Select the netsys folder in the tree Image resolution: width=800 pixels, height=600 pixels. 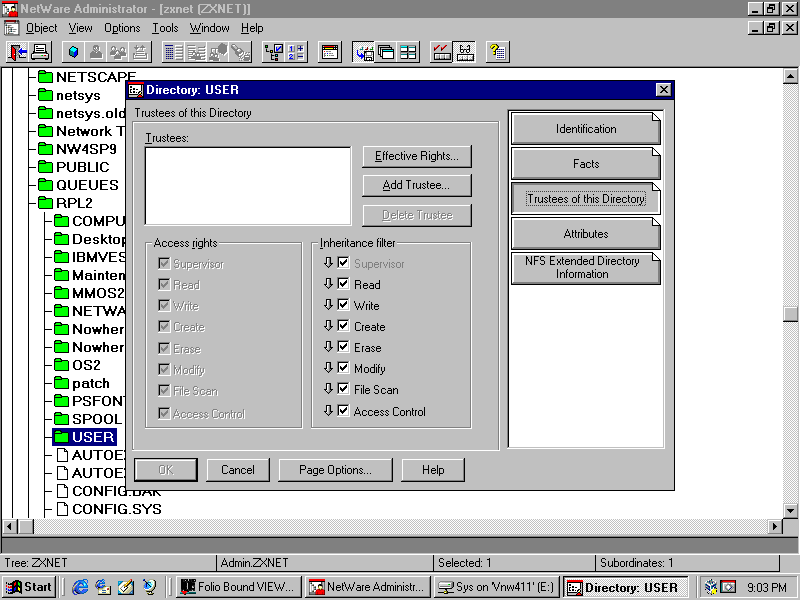point(78,95)
